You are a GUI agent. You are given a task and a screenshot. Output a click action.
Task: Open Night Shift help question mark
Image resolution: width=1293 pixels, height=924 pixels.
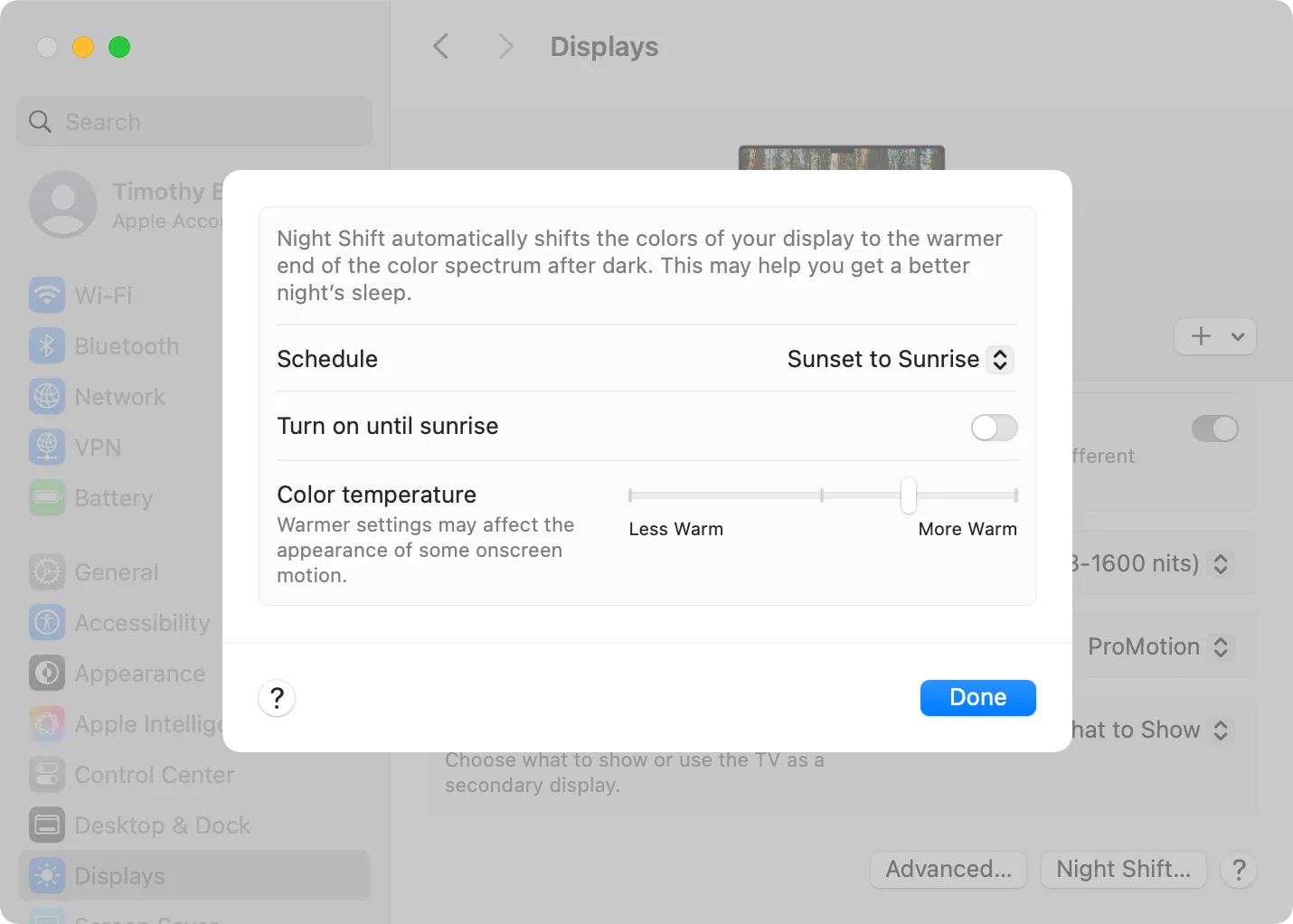(277, 698)
